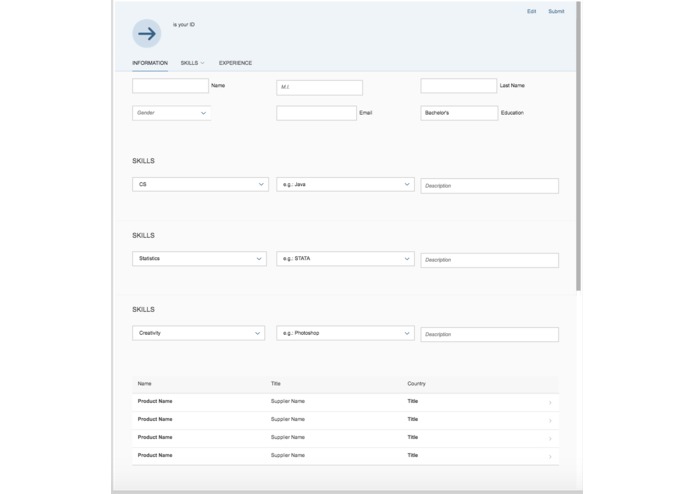Screen dimensions: 695x494
Task: Expand the CS skill category dropdown
Action: pos(200,184)
